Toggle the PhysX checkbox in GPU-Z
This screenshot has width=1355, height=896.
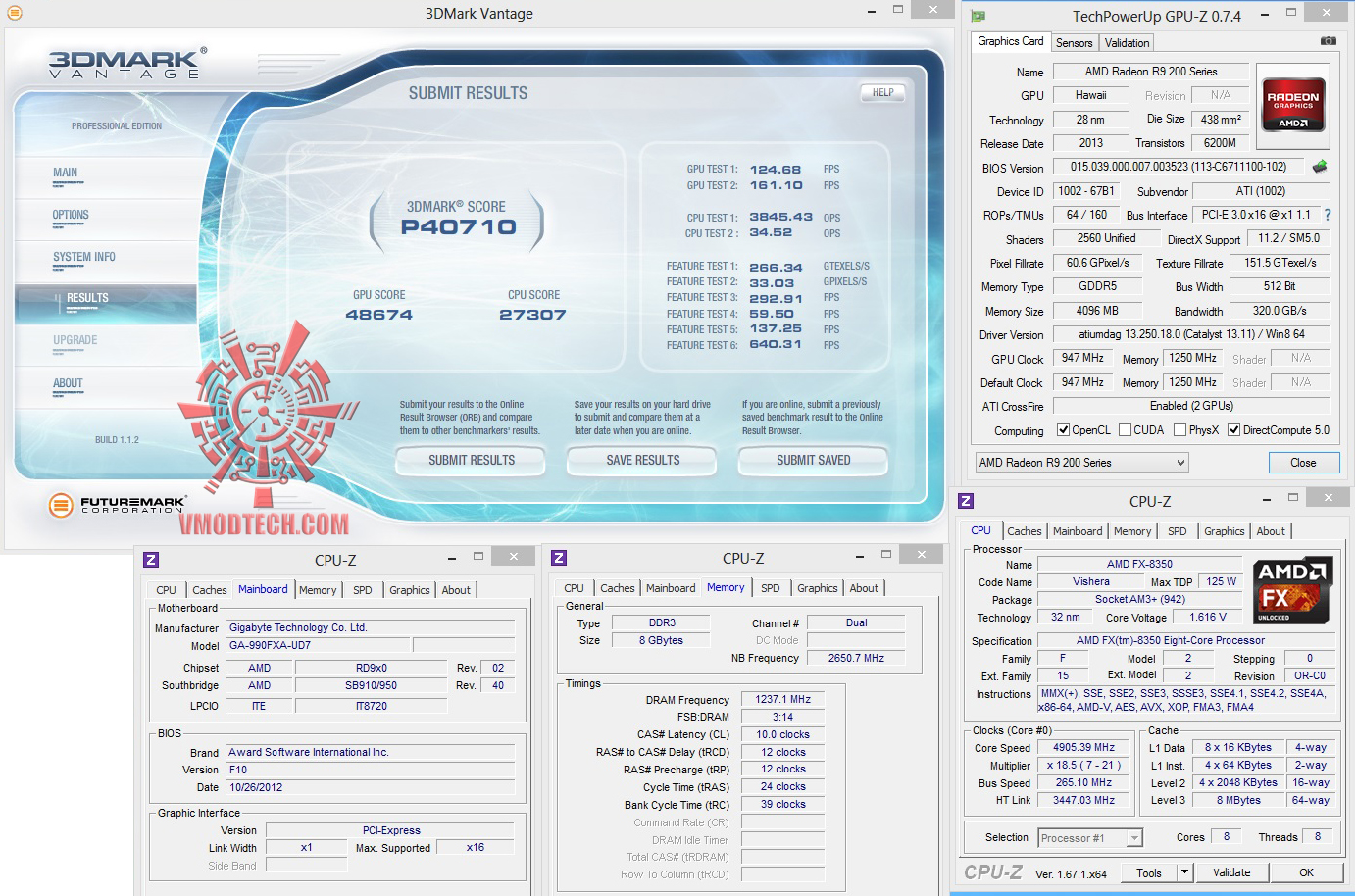[x=1180, y=430]
